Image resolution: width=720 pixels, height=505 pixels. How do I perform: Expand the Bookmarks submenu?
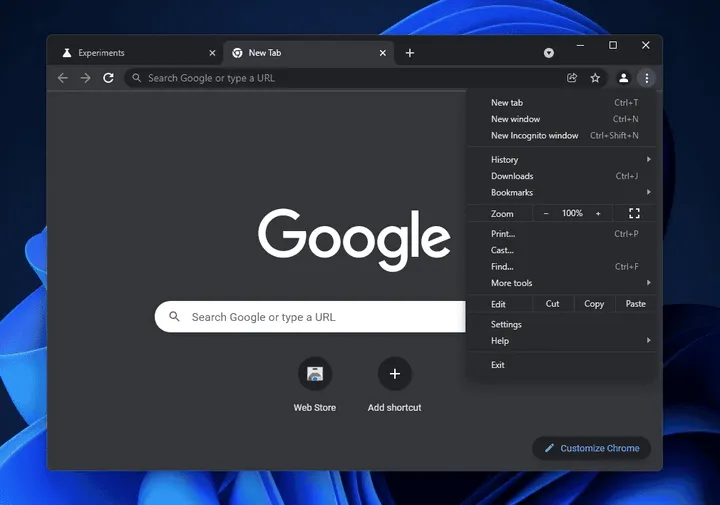562,192
